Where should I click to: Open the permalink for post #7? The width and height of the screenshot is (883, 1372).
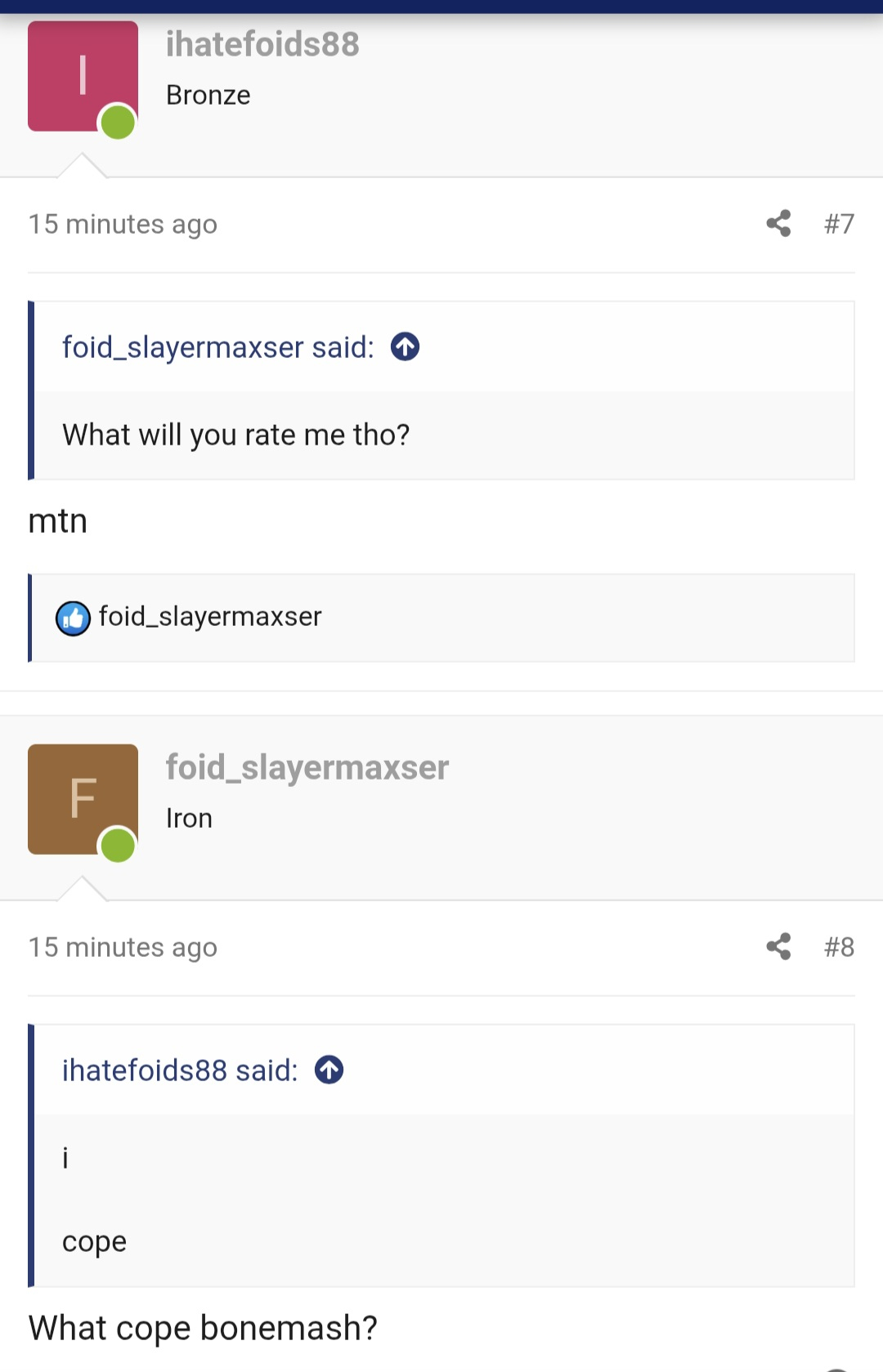click(x=839, y=223)
